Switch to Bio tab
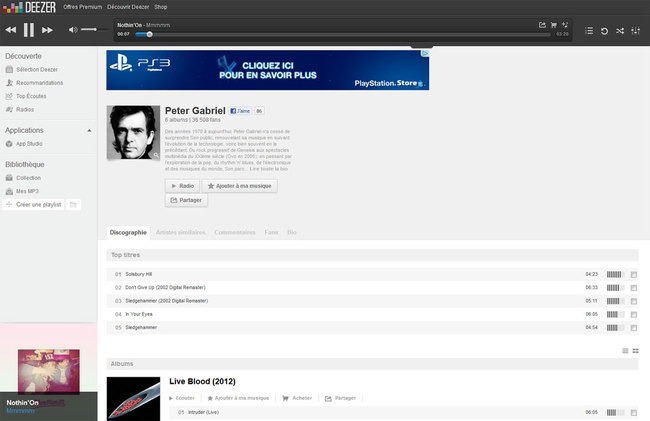650x421 pixels. click(x=292, y=232)
